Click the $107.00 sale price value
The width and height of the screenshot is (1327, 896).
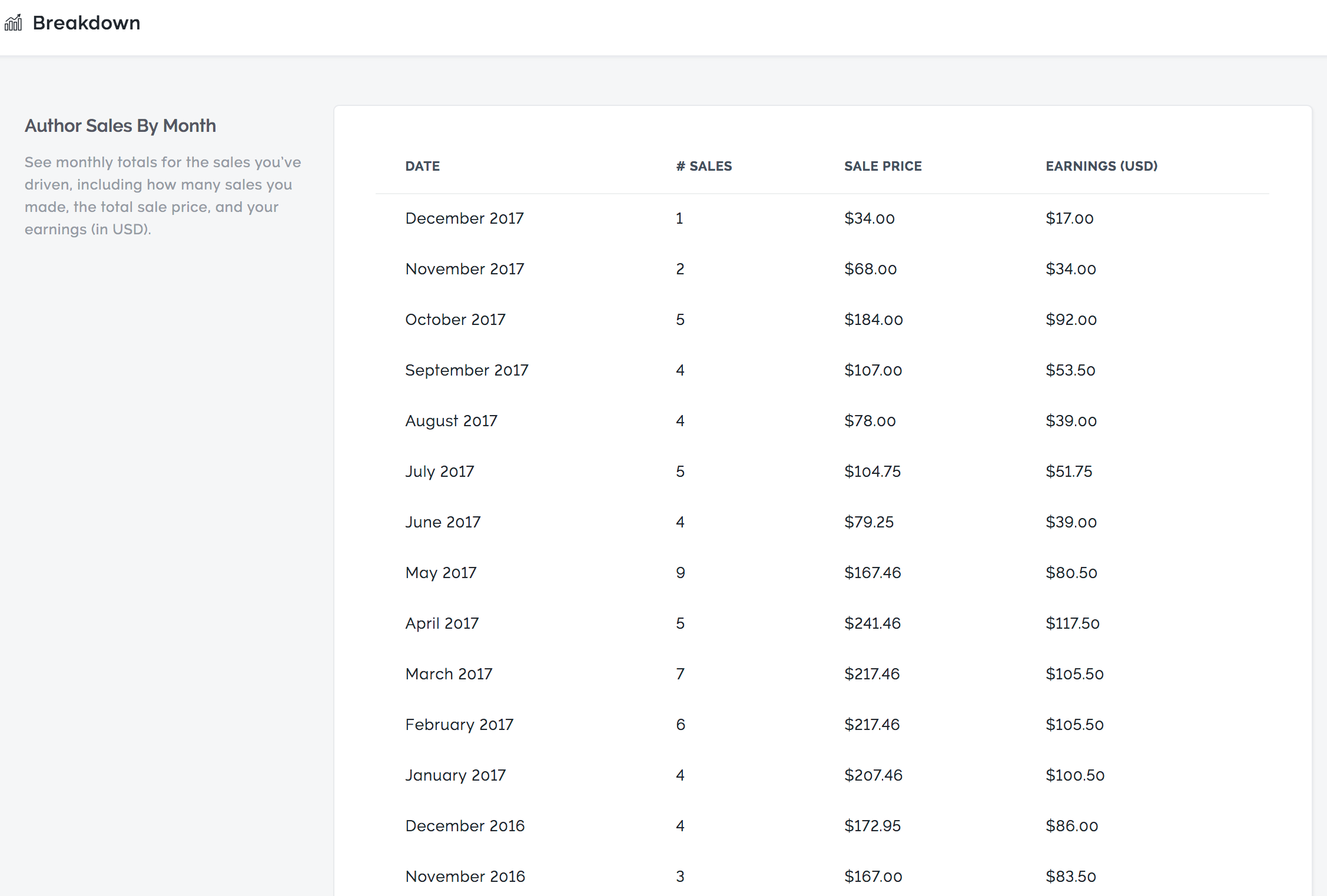coord(873,370)
